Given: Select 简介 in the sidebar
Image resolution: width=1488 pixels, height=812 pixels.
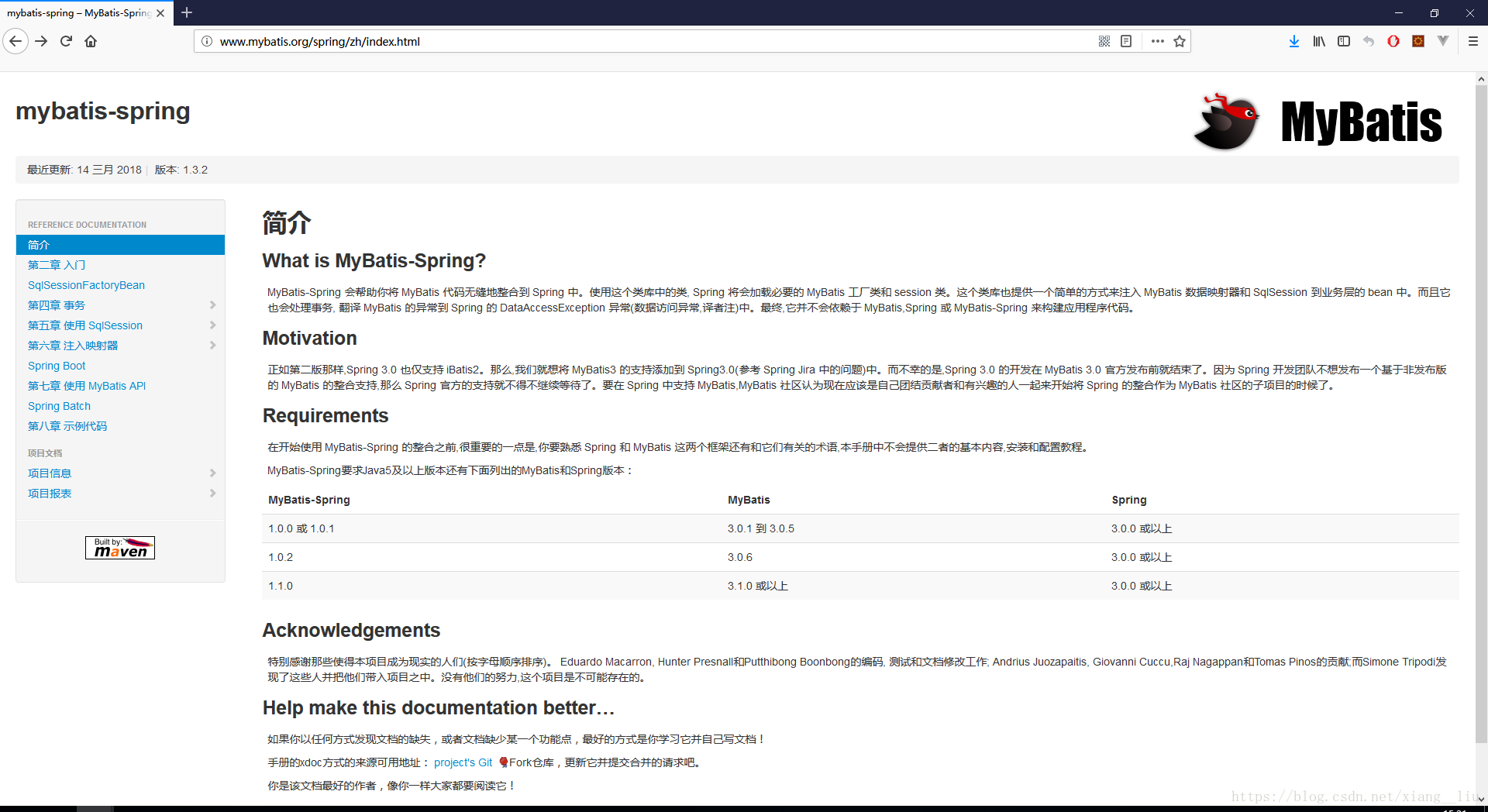Looking at the screenshot, I should click(x=120, y=245).
